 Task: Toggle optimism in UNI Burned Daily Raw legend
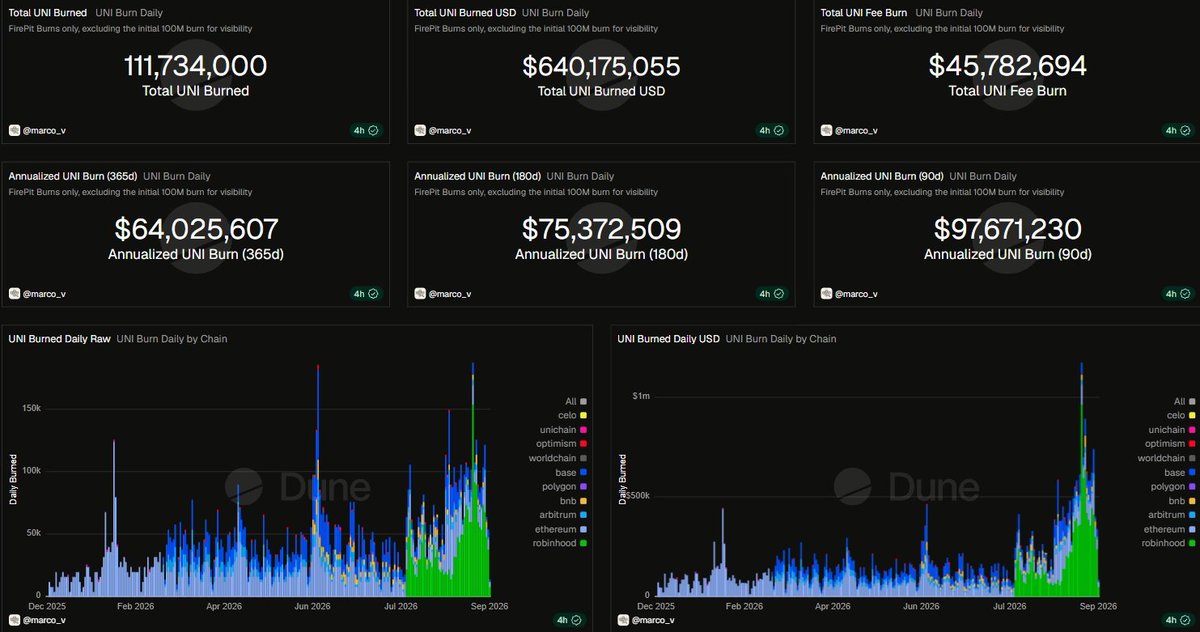click(561, 444)
